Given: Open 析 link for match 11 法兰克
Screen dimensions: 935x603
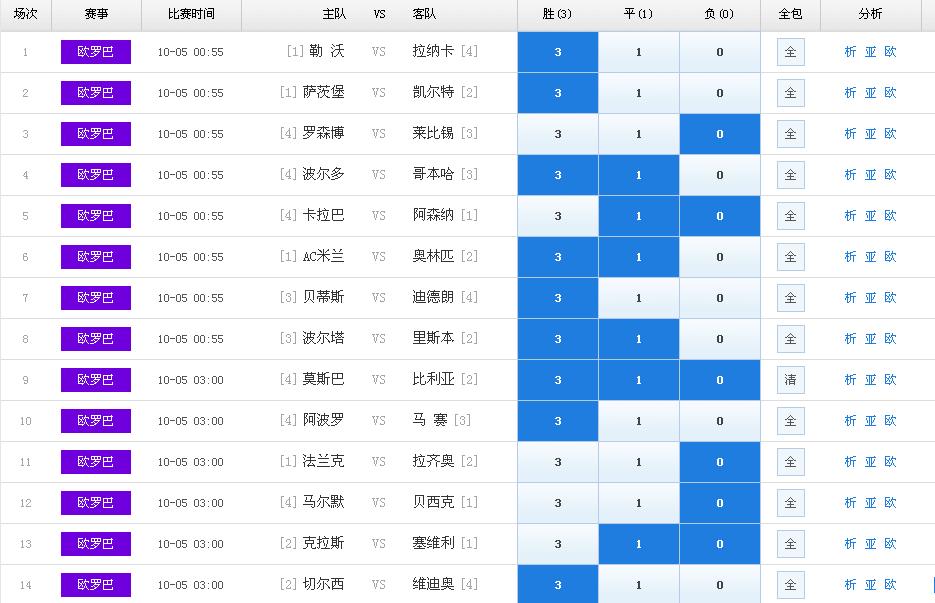Looking at the screenshot, I should coord(850,462).
